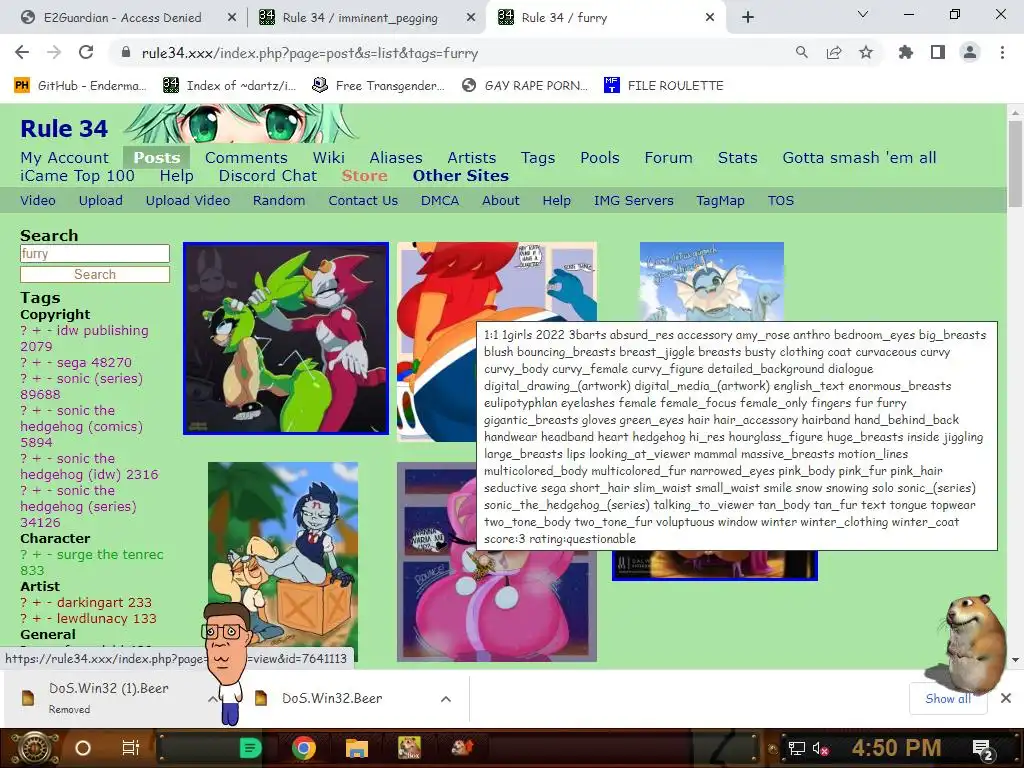The height and width of the screenshot is (768, 1024).
Task: Go back to the previous page
Action: tap(22, 53)
